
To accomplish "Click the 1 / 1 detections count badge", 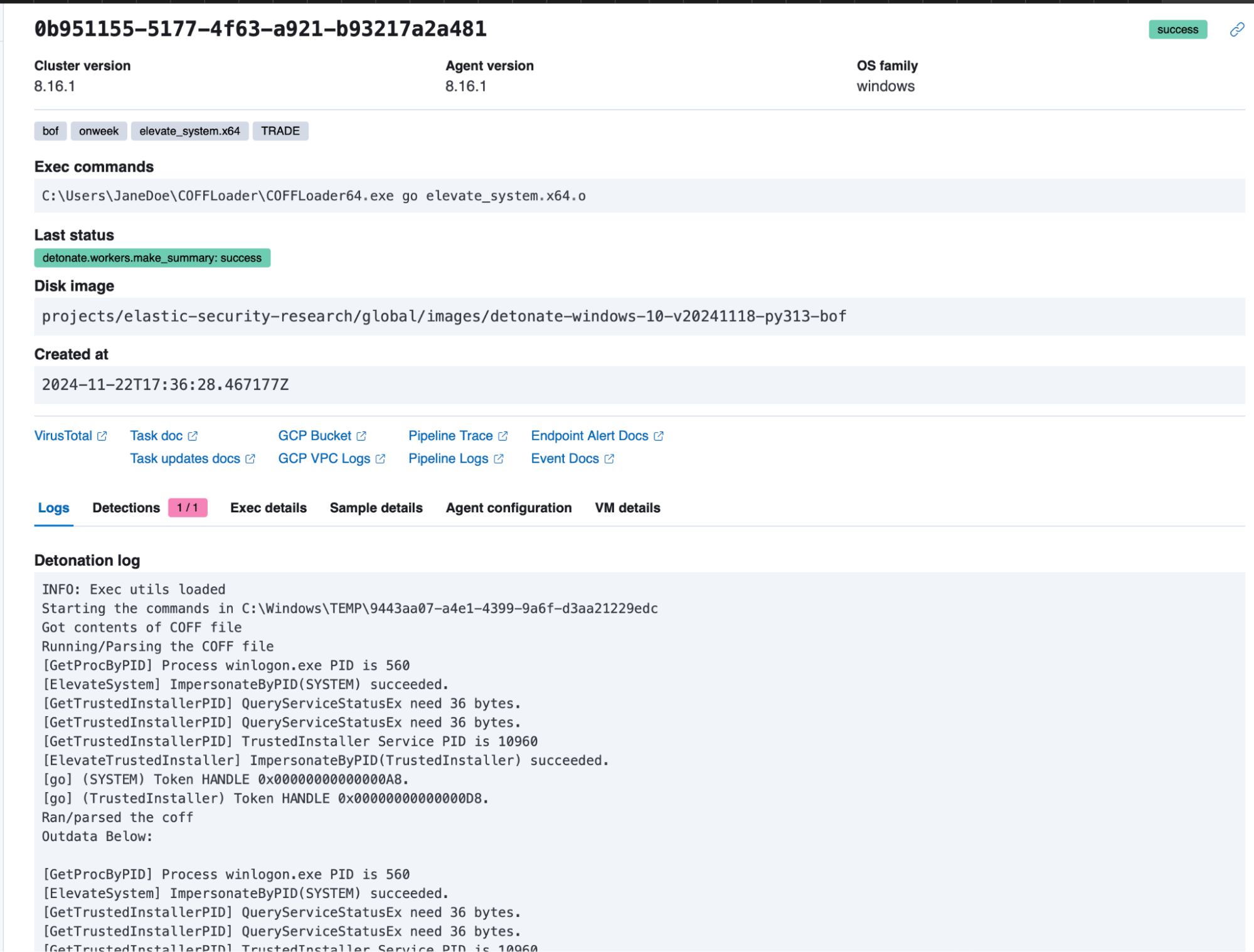I will point(188,508).
